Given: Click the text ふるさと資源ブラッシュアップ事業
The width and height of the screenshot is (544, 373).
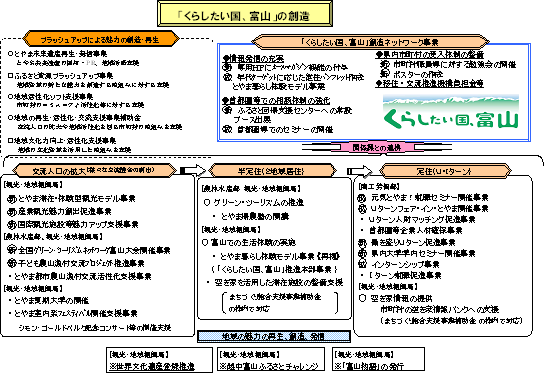Looking at the screenshot, I should point(63,75).
